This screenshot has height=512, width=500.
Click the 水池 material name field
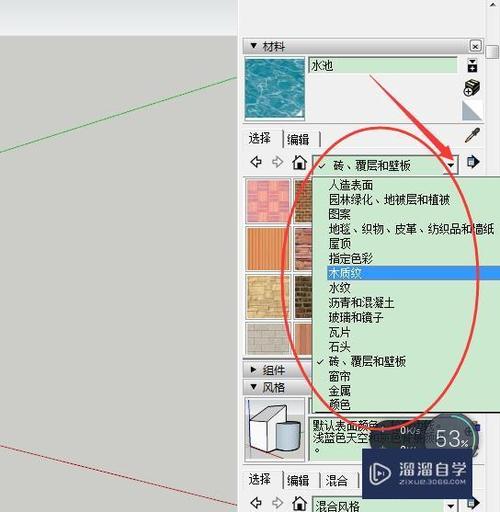383,65
